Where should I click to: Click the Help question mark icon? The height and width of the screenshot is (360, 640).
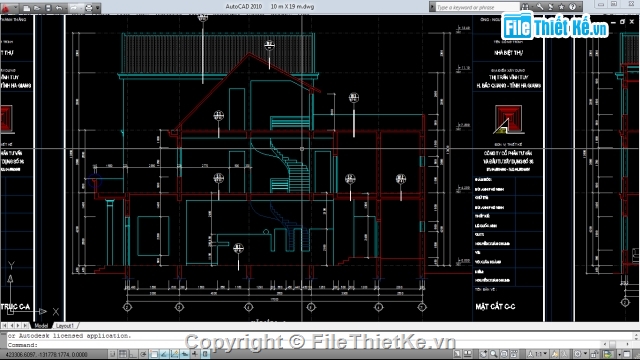[572, 7]
